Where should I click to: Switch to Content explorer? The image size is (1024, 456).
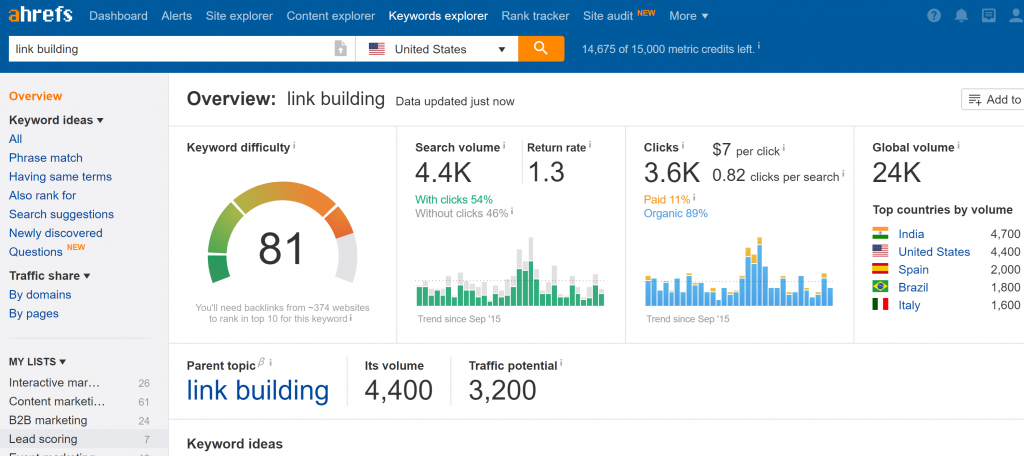point(331,16)
